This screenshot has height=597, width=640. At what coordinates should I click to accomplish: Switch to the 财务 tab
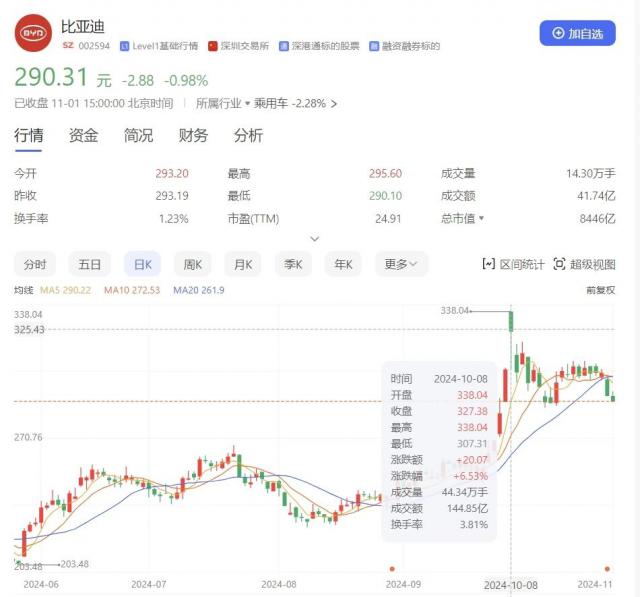pos(193,136)
